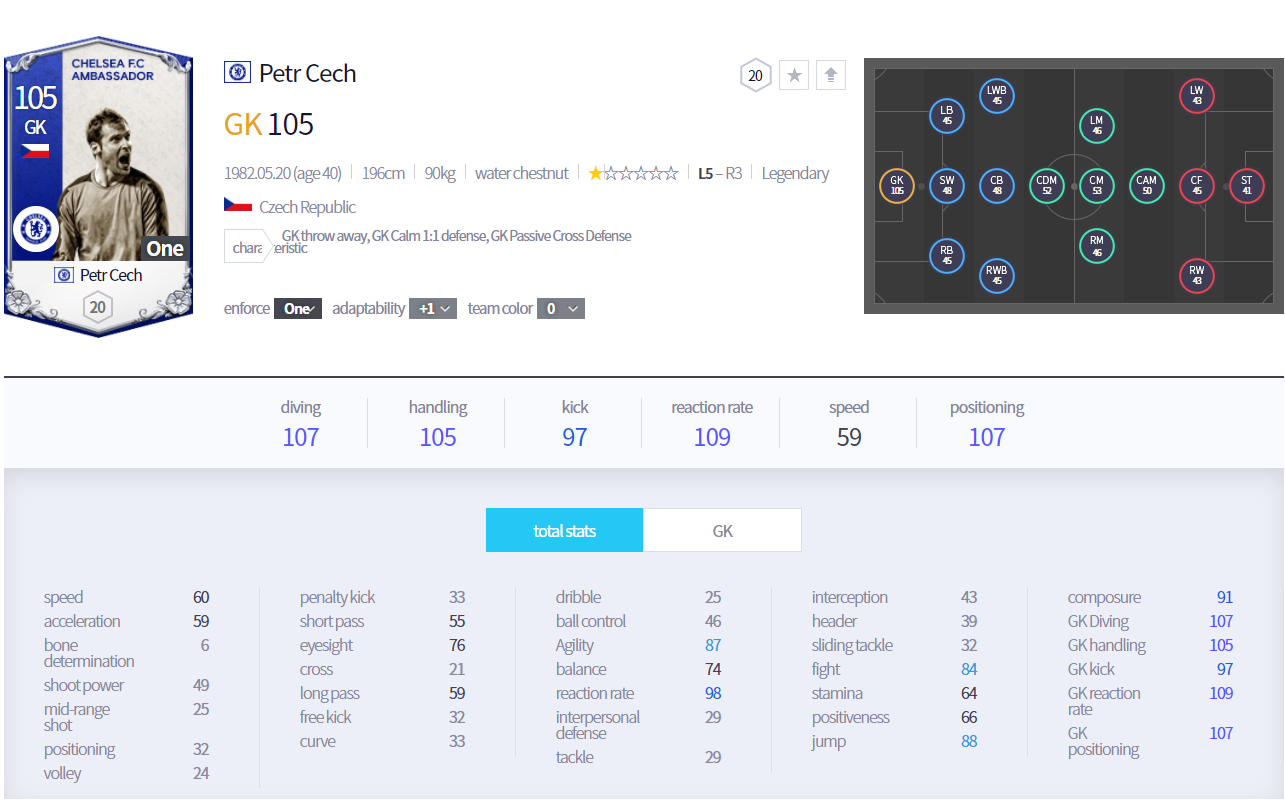Image resolution: width=1285 pixels, height=802 pixels.
Task: Select the RW position circle
Action: tap(1196, 275)
